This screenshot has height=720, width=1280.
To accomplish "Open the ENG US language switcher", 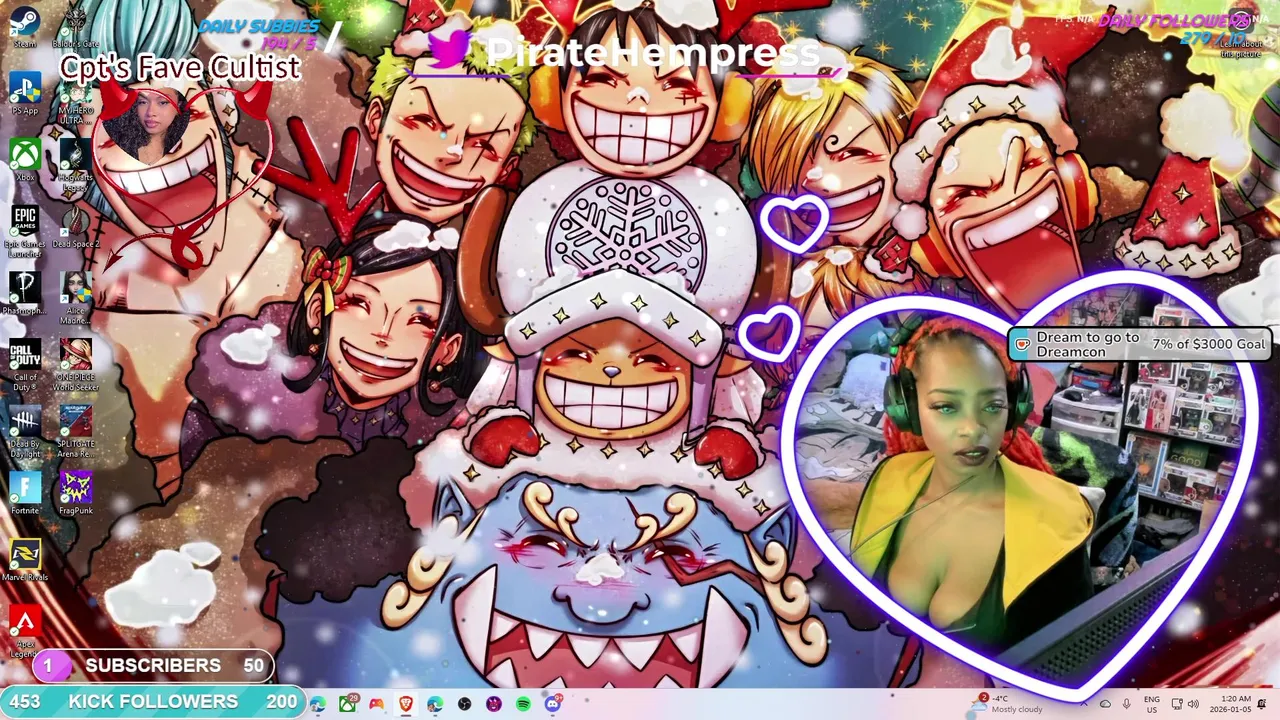I will 1152,704.
